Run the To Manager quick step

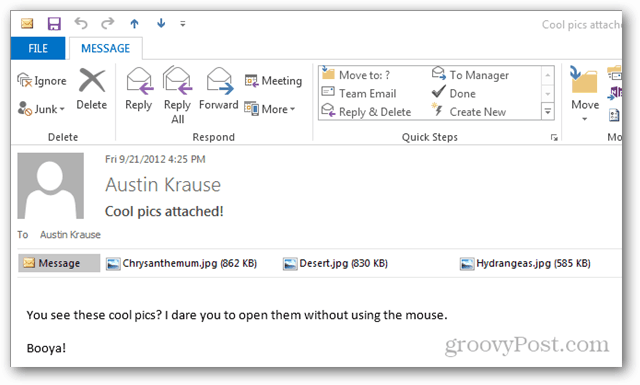click(x=470, y=75)
